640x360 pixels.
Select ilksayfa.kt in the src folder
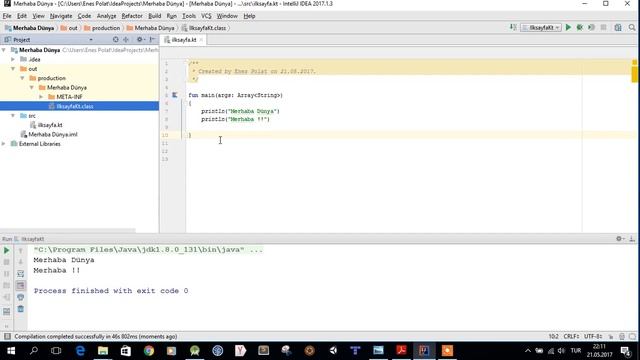(x=46, y=125)
